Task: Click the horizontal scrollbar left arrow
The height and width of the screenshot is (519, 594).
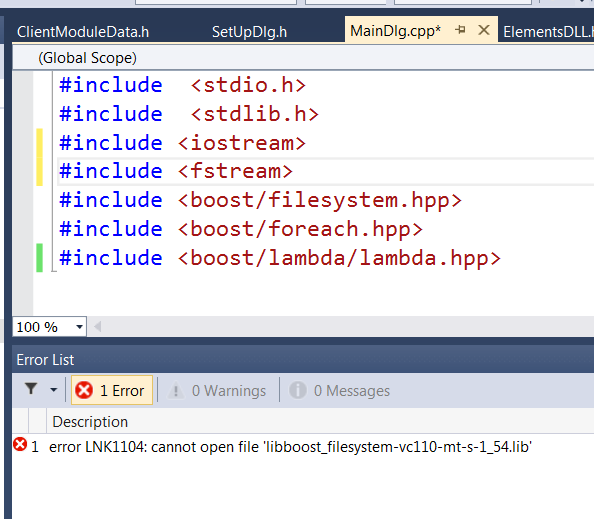Action: 97,327
